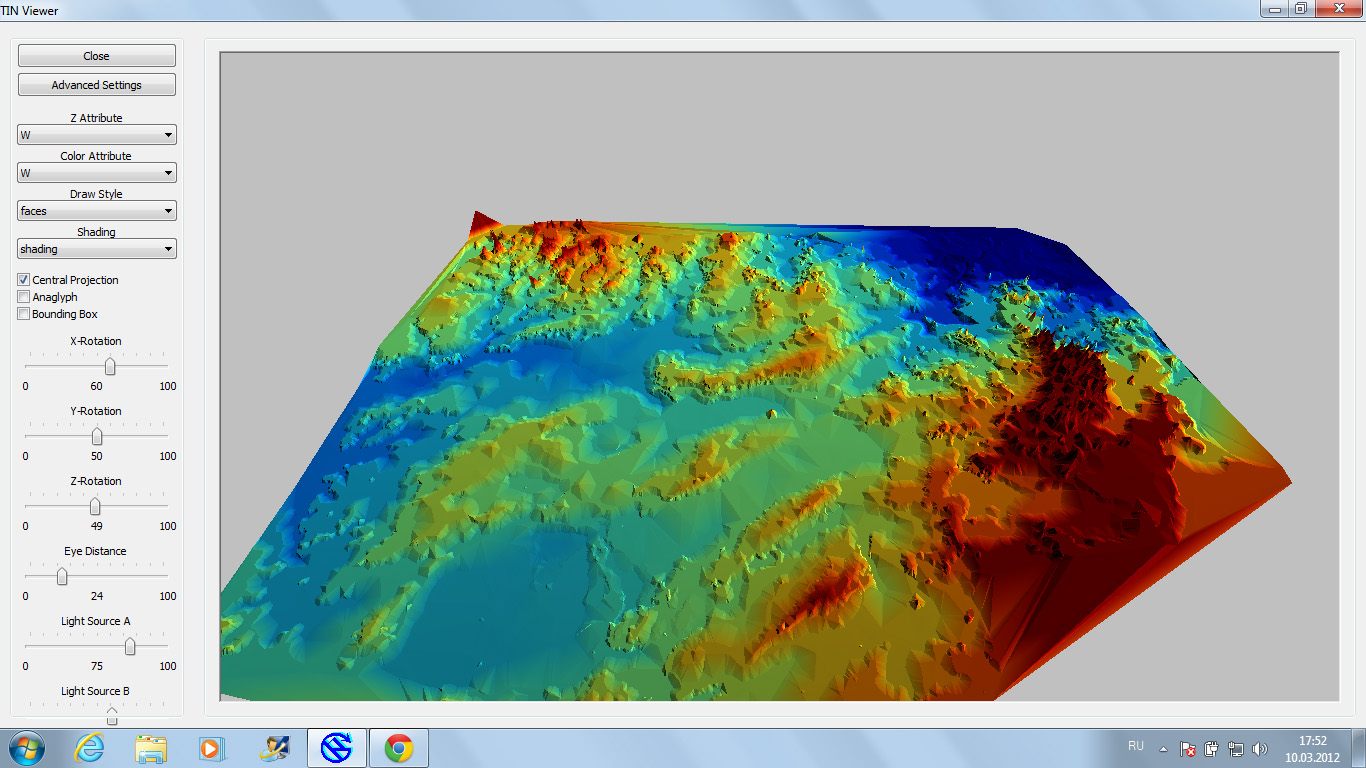
Task: Launch Windows Media Player from taskbar
Action: click(x=211, y=748)
